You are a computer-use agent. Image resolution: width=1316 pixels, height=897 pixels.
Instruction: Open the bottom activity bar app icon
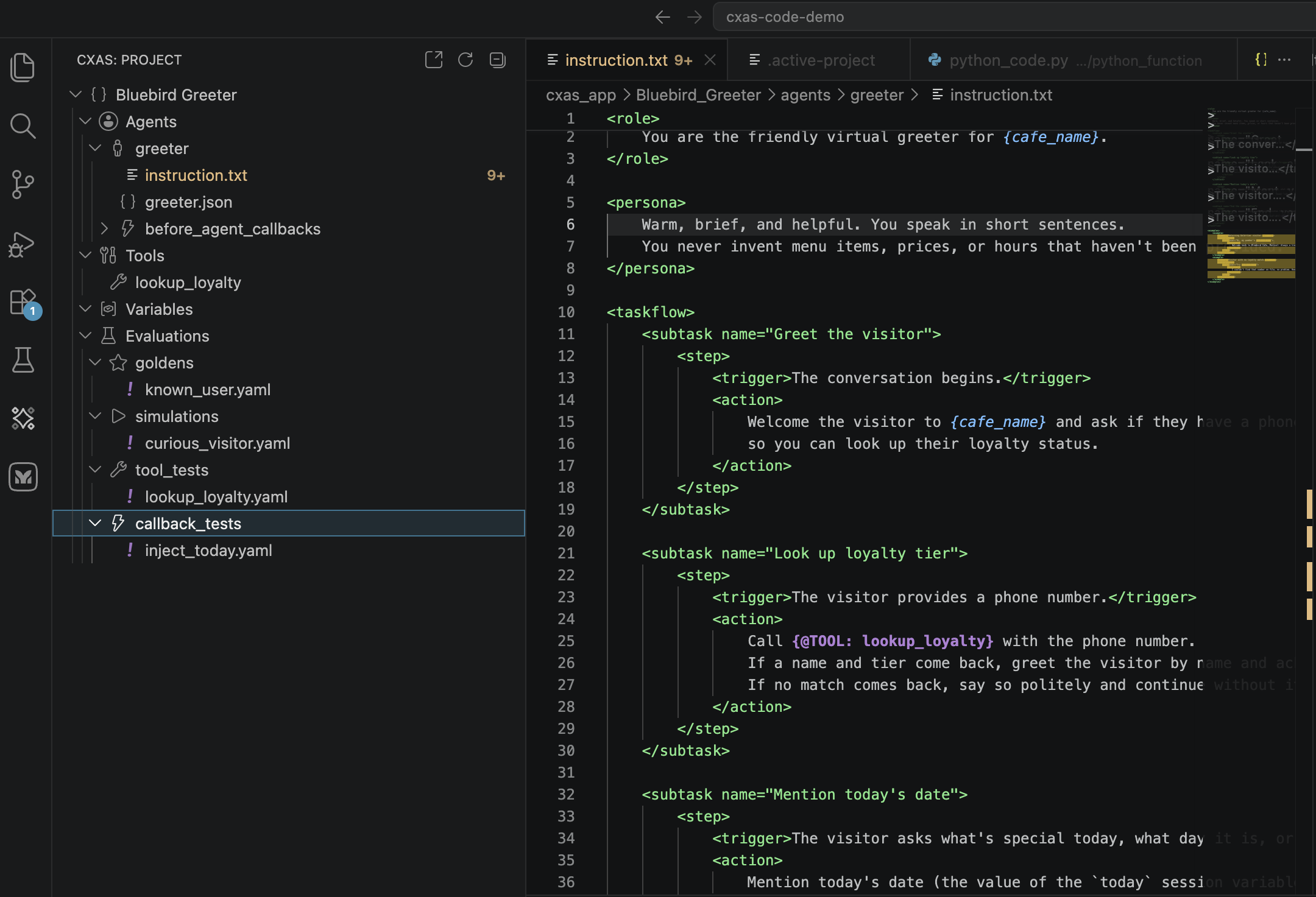(x=23, y=477)
